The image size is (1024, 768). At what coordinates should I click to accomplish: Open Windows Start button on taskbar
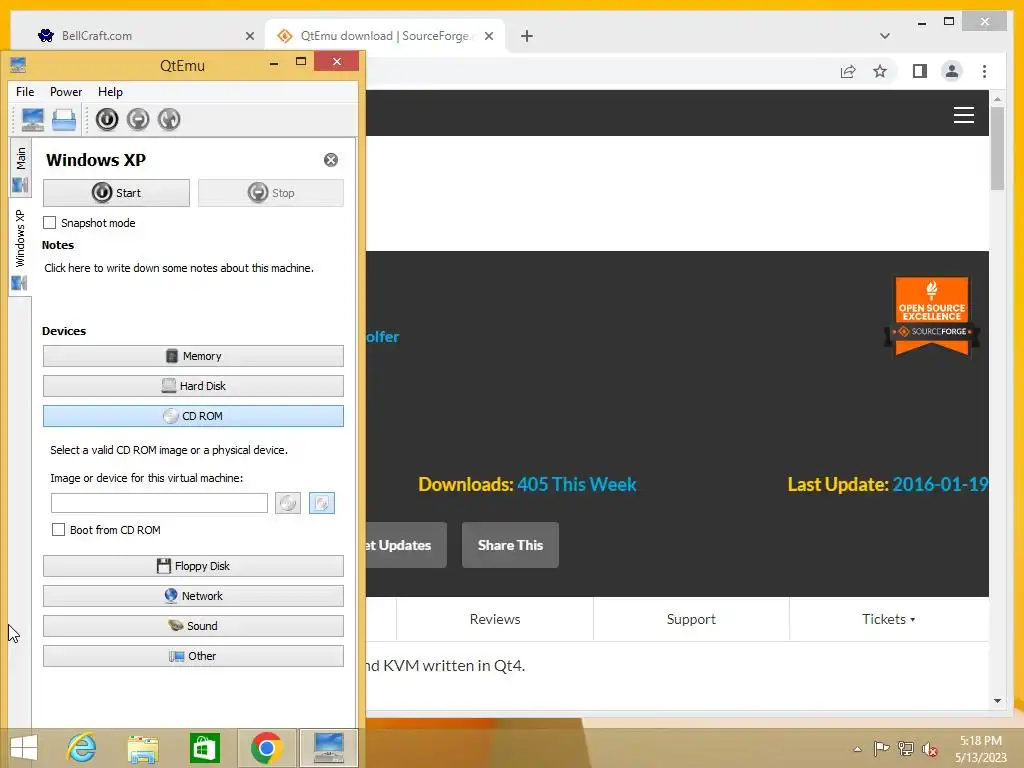point(24,748)
